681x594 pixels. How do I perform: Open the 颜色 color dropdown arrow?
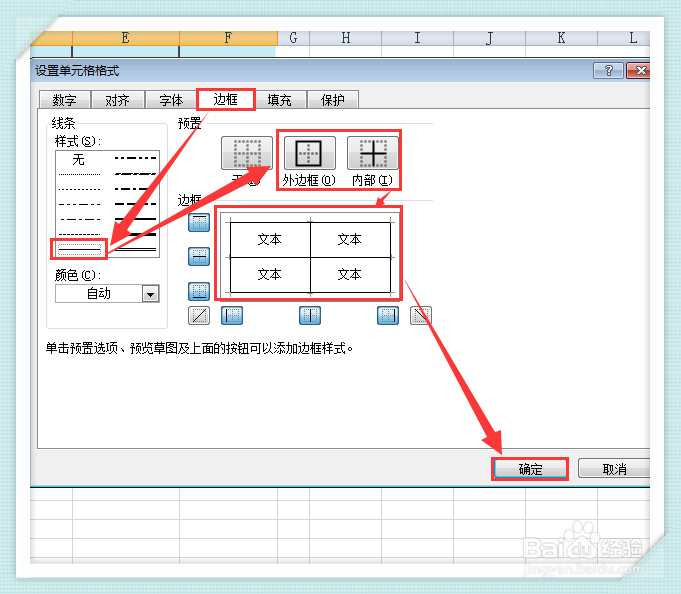(x=151, y=294)
